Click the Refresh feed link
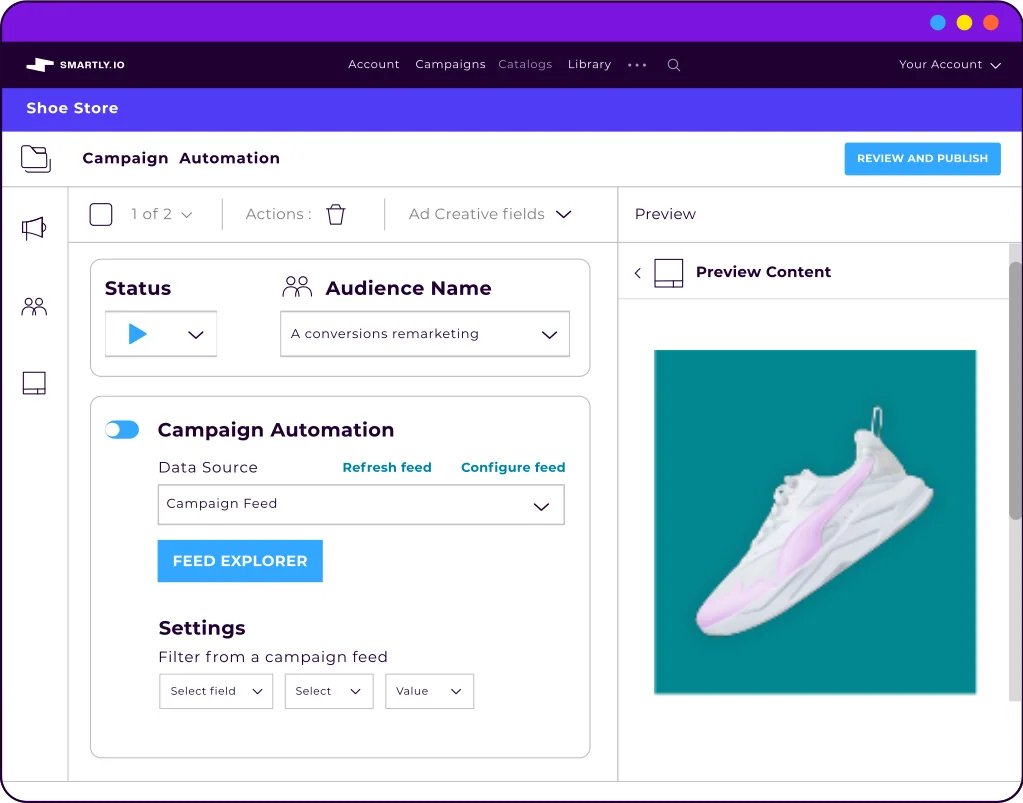 click(387, 467)
